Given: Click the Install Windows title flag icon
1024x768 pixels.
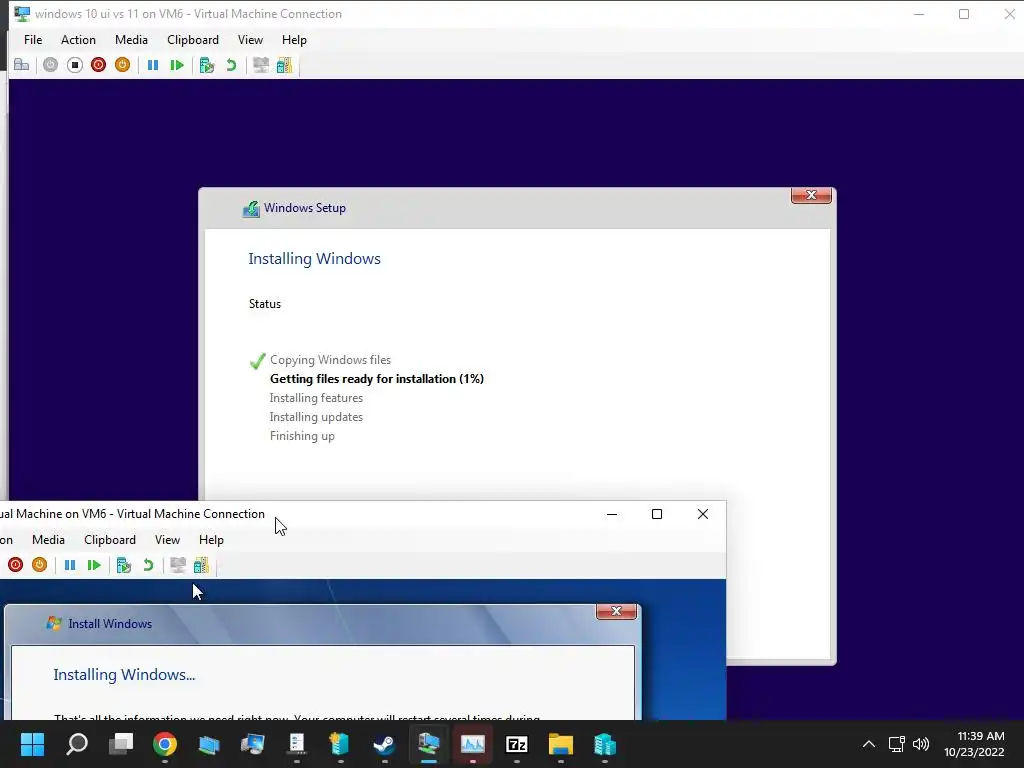Looking at the screenshot, I should [x=54, y=624].
